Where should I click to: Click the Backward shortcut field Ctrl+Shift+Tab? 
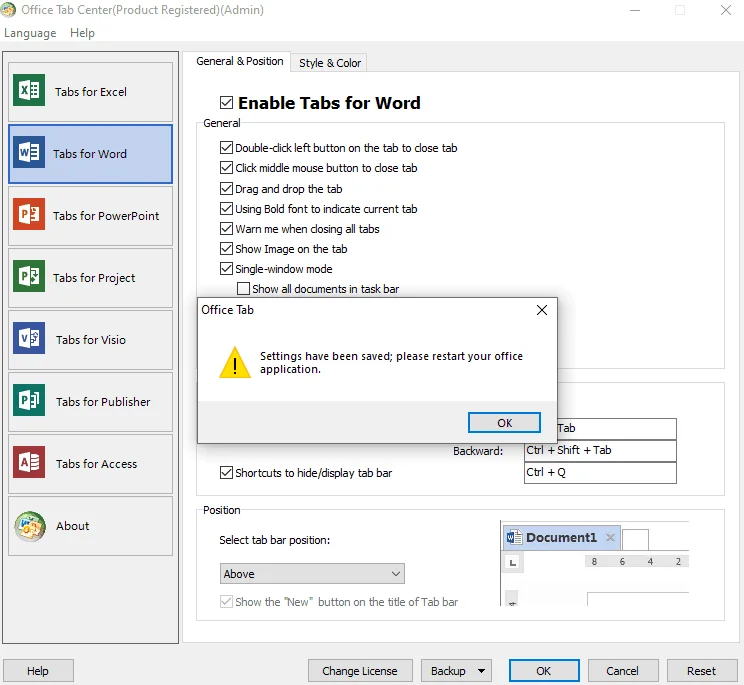pyautogui.click(x=600, y=450)
